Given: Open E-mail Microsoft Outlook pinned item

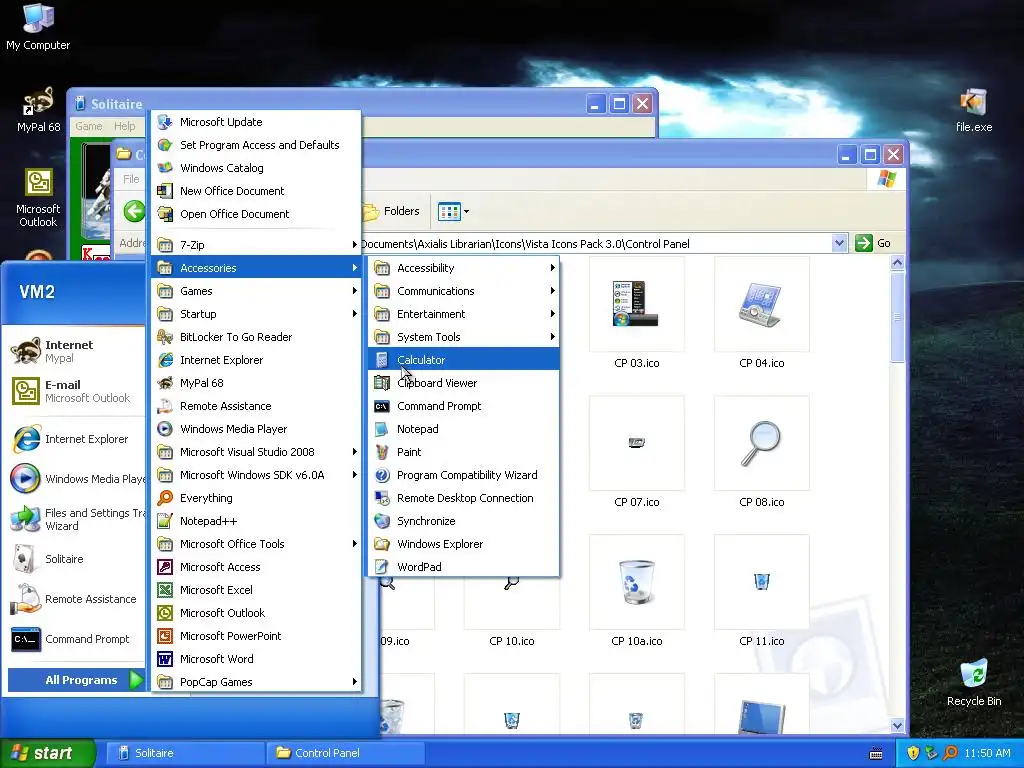Looking at the screenshot, I should [x=75, y=391].
